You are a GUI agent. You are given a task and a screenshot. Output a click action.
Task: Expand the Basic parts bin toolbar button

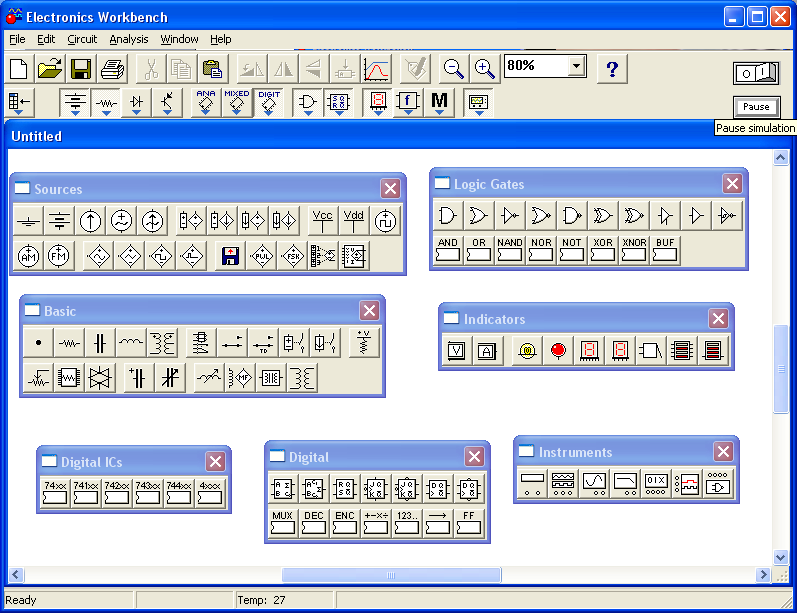pos(106,103)
